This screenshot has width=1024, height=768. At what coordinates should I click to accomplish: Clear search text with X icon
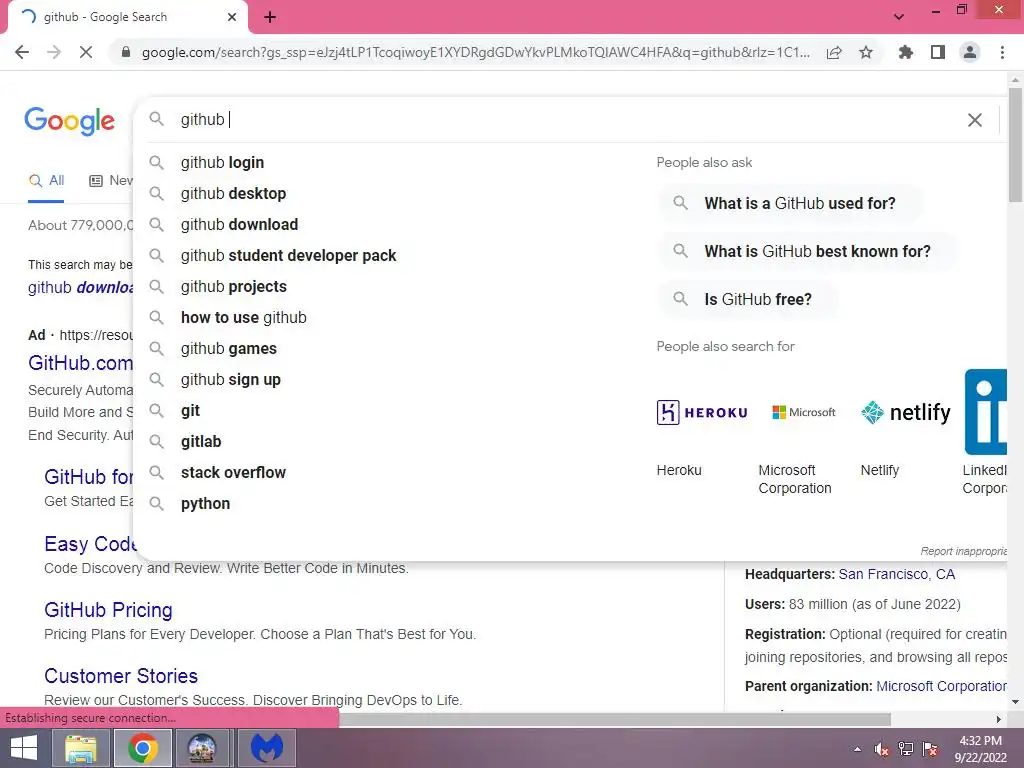point(974,120)
